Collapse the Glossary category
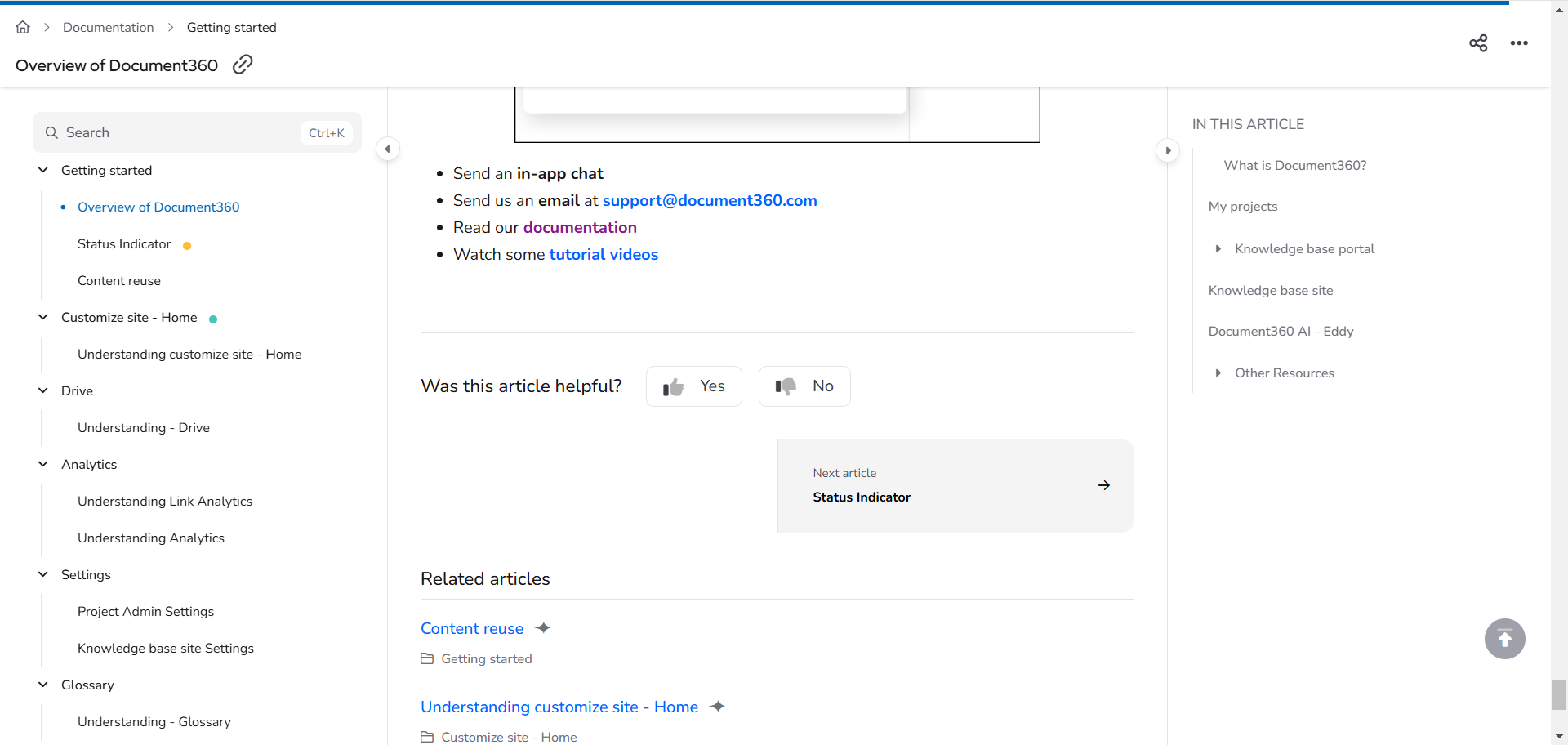This screenshot has height=745, width=1568. click(43, 685)
